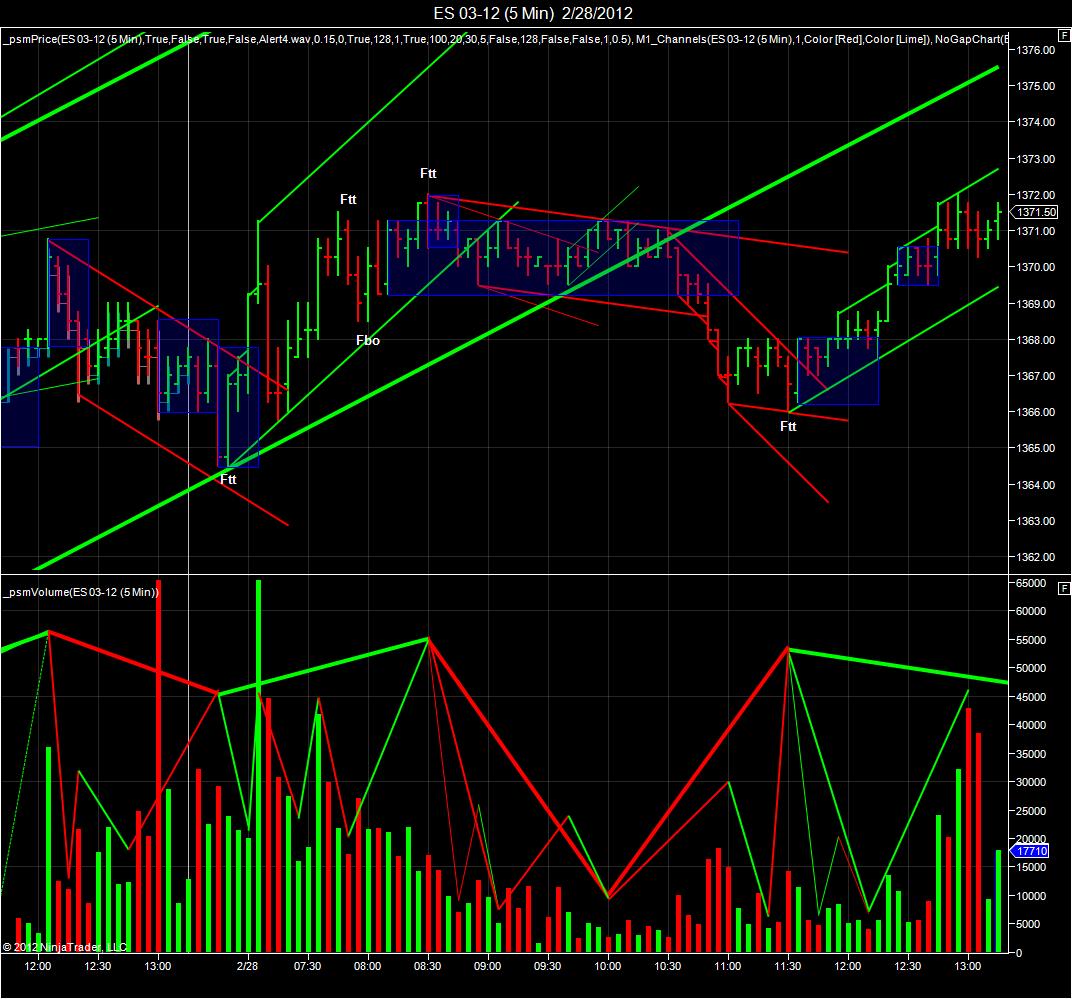Click the 09:00 time axis label
1072x999 pixels.
coord(487,966)
